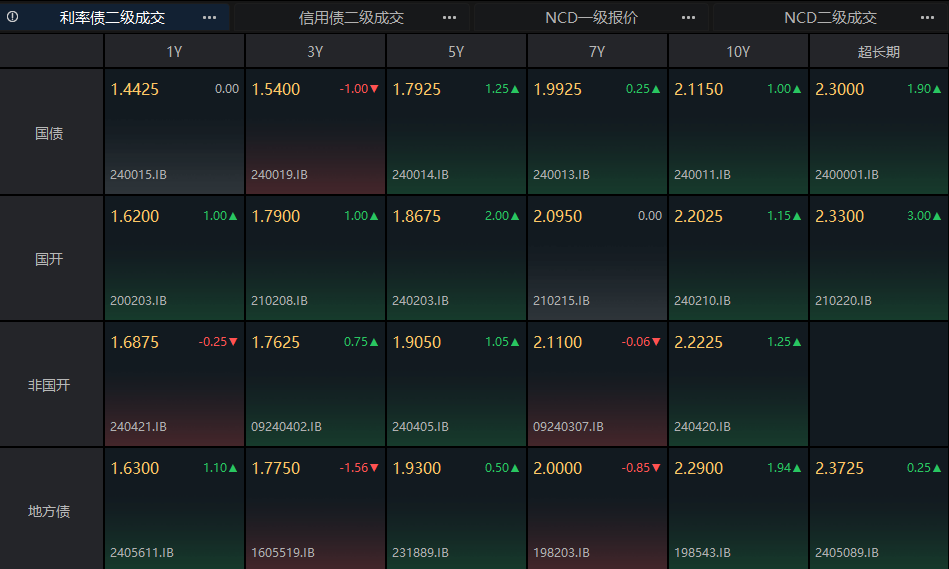Screen dimensions: 949x569
Task: Click bond code 2400001.IB
Action: pos(847,174)
